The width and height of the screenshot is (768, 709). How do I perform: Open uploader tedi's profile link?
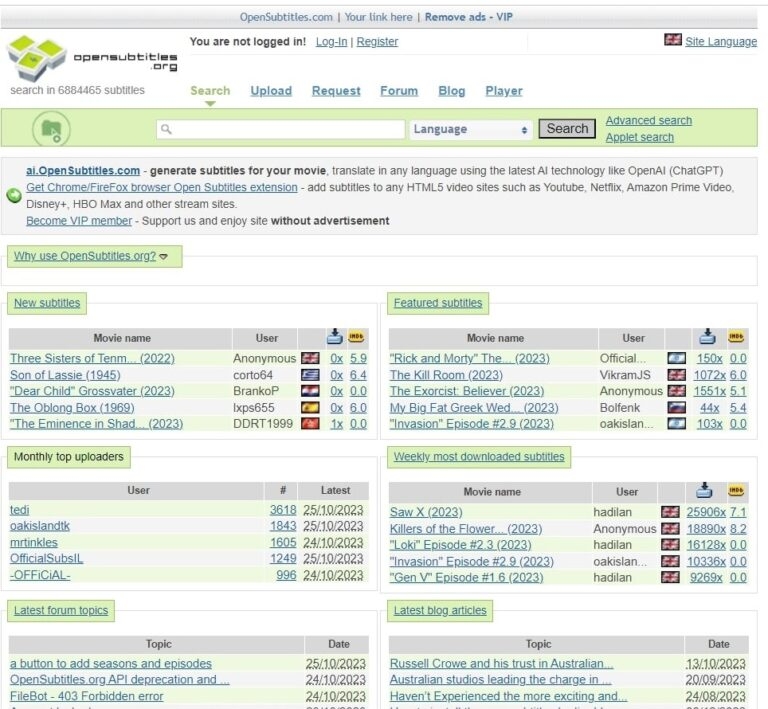coord(20,510)
